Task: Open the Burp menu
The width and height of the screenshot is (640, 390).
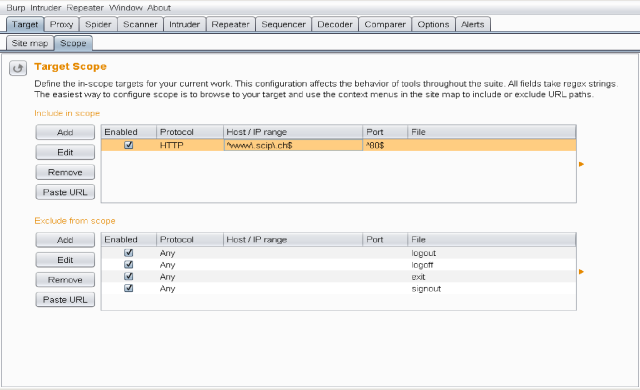Action: pos(16,7)
